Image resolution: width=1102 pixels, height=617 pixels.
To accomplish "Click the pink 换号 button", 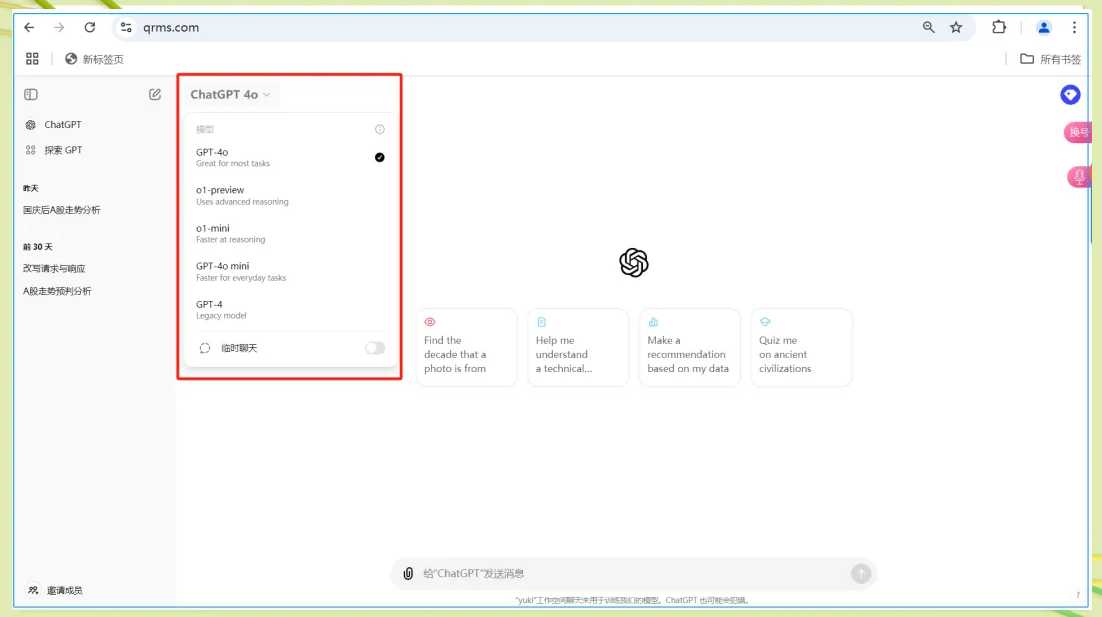I will click(x=1078, y=132).
